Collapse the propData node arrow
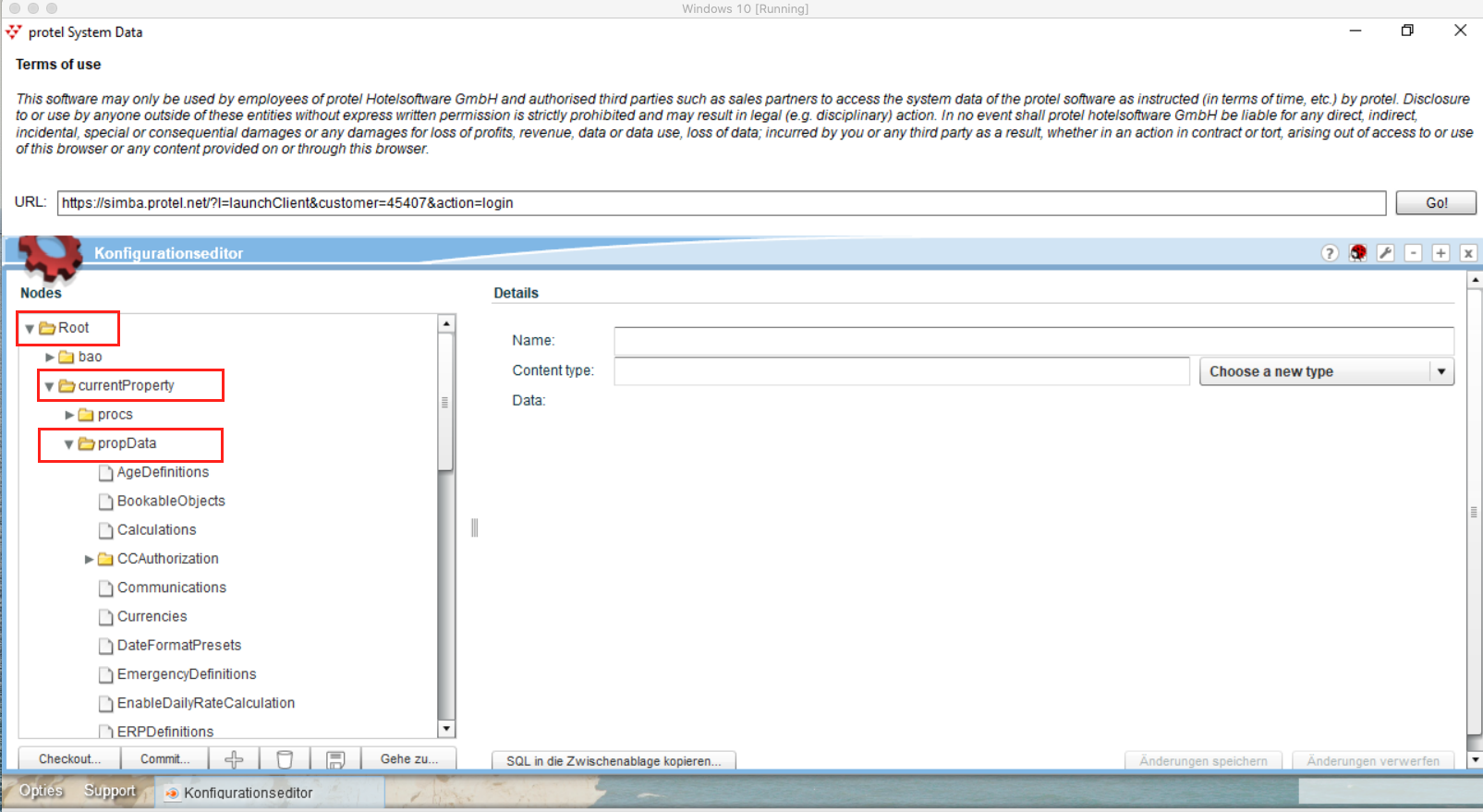 click(68, 444)
